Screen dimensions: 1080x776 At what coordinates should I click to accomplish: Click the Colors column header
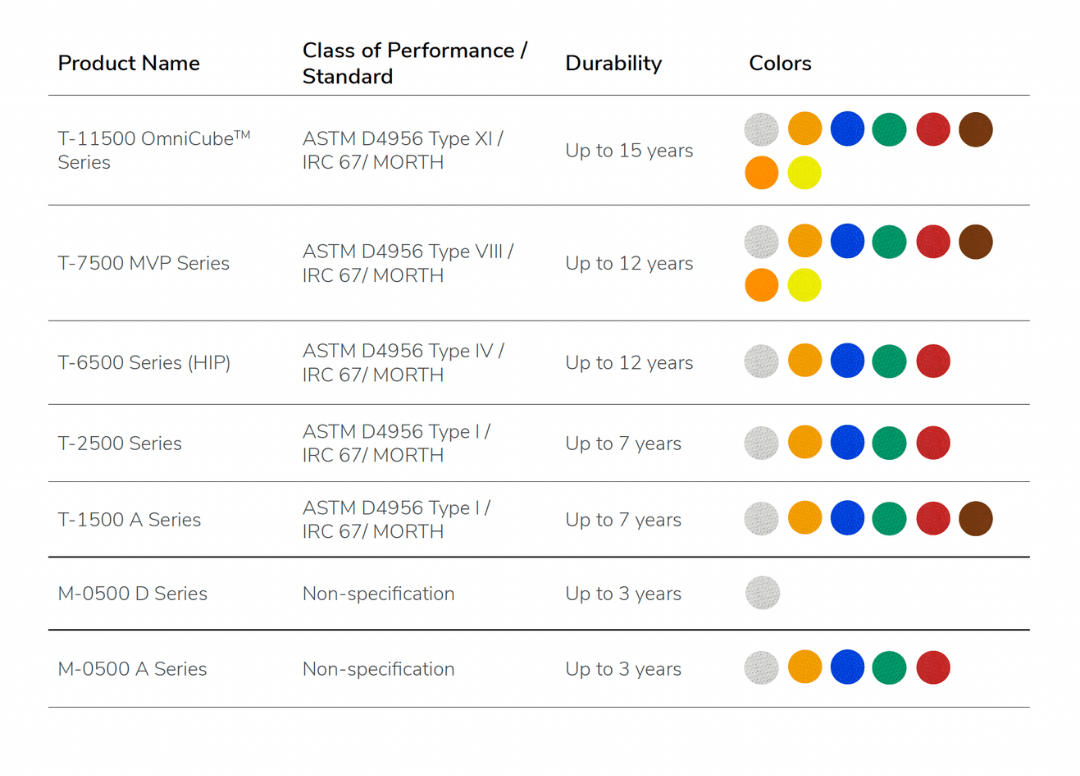point(780,63)
